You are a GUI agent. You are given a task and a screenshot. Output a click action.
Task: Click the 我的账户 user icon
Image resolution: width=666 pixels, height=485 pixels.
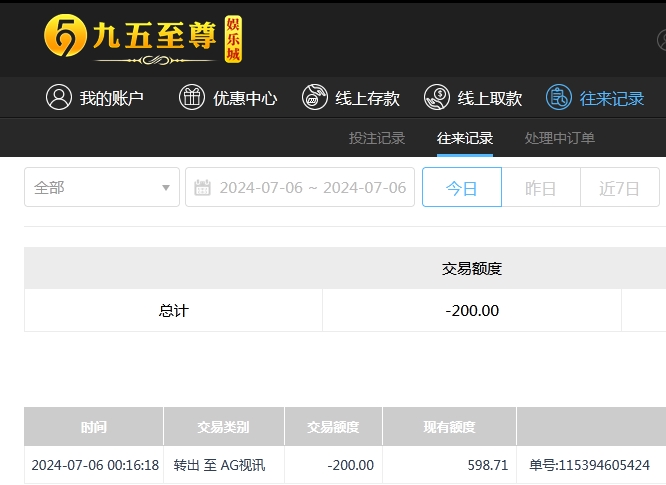[59, 97]
